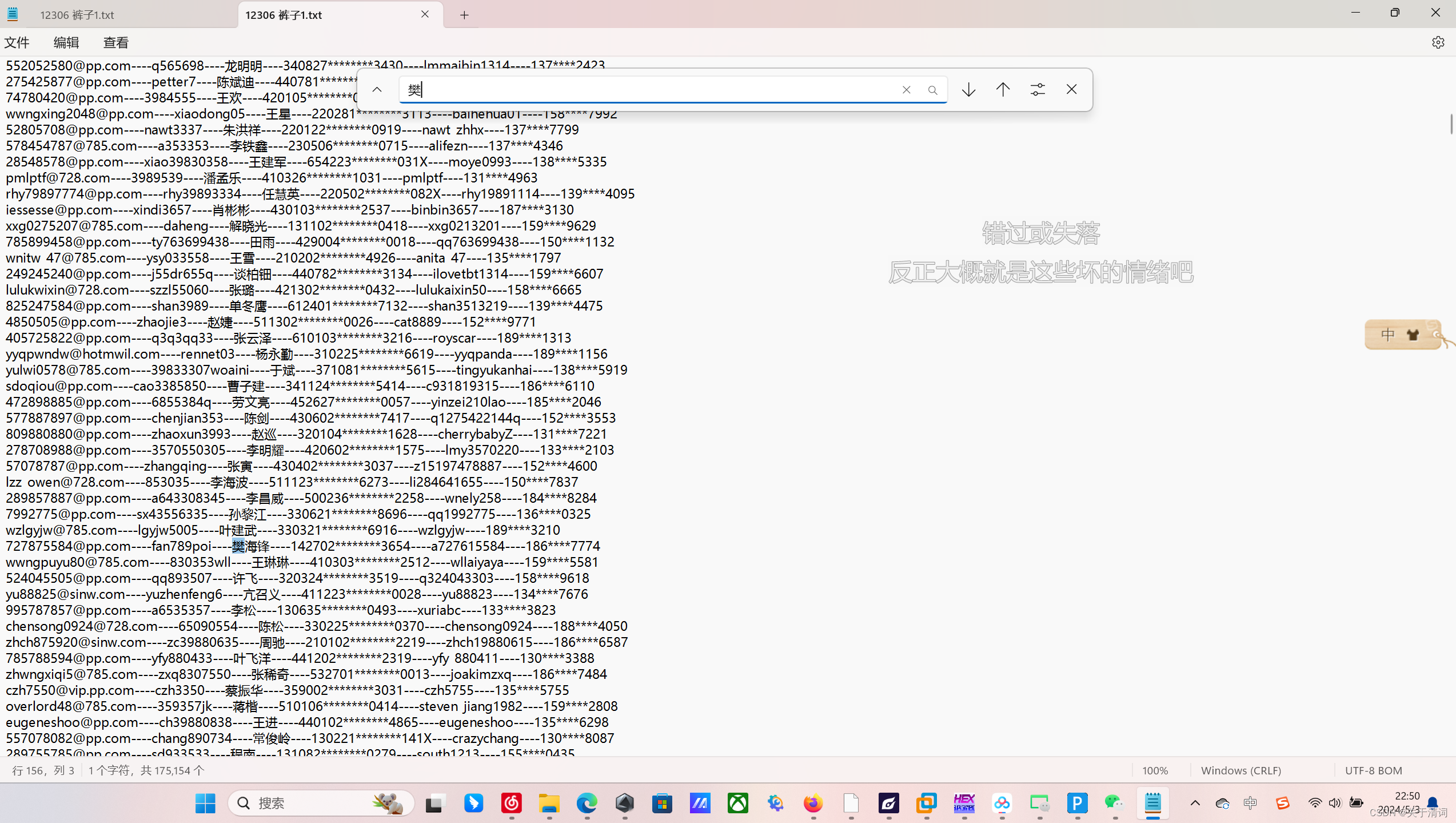Click the 100% zoom level in the status bar
The width and height of the screenshot is (1456, 823).
point(1155,771)
